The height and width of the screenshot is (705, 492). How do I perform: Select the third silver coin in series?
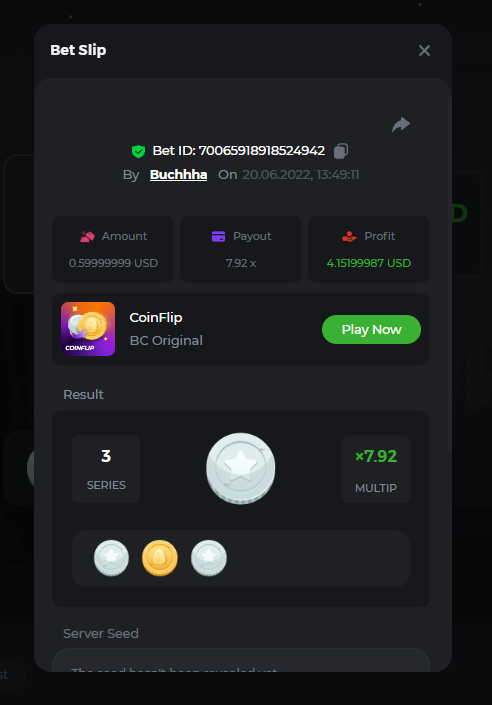pyautogui.click(x=209, y=558)
